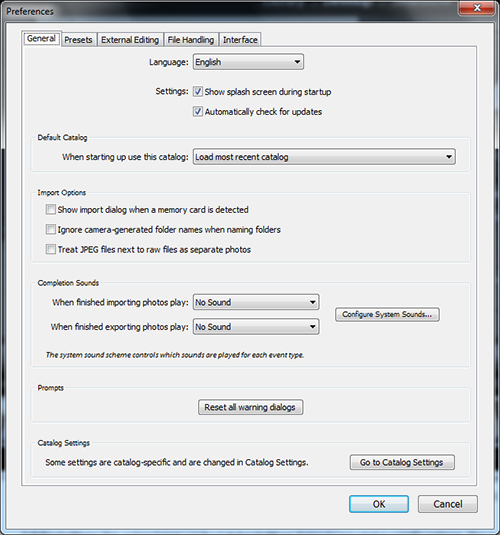Click the General tab

[x=41, y=39]
